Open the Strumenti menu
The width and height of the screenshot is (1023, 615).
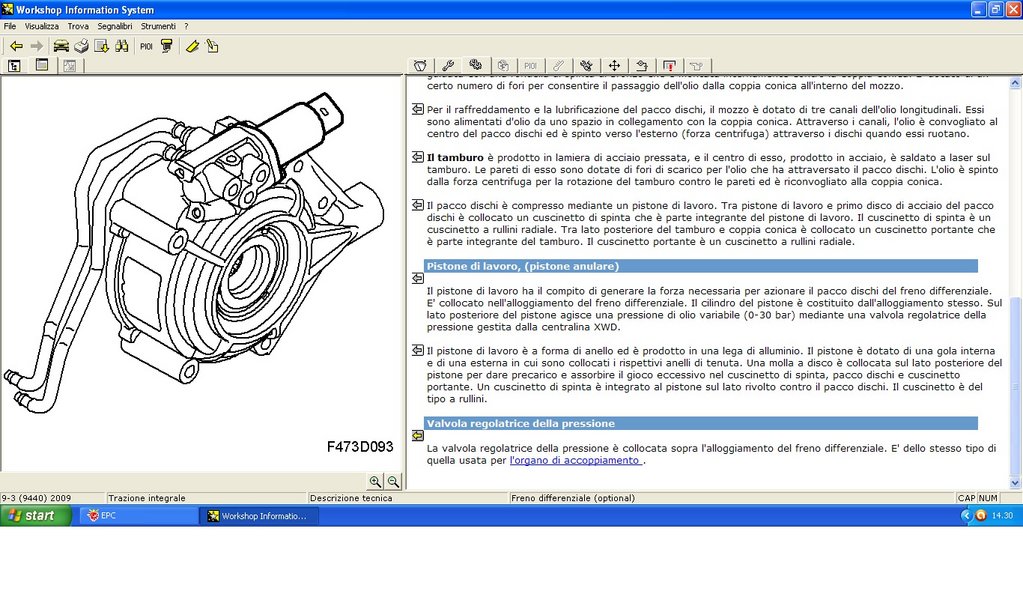(158, 26)
